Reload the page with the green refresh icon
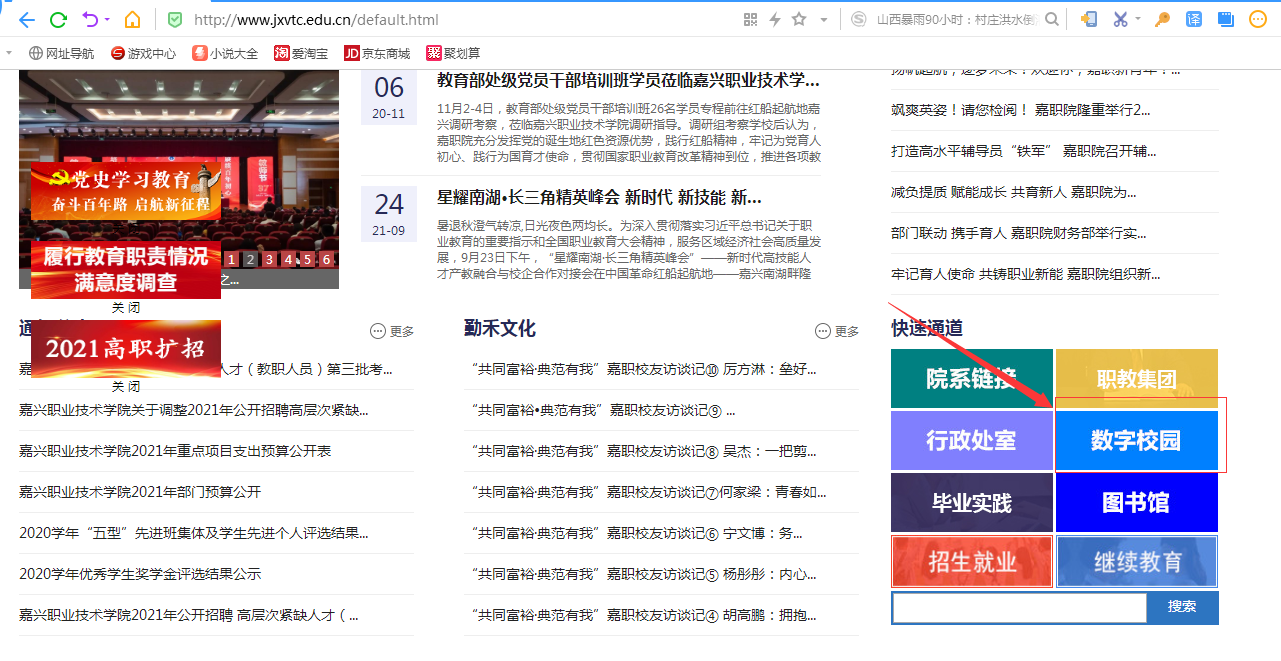This screenshot has width=1281, height=661. [58, 20]
